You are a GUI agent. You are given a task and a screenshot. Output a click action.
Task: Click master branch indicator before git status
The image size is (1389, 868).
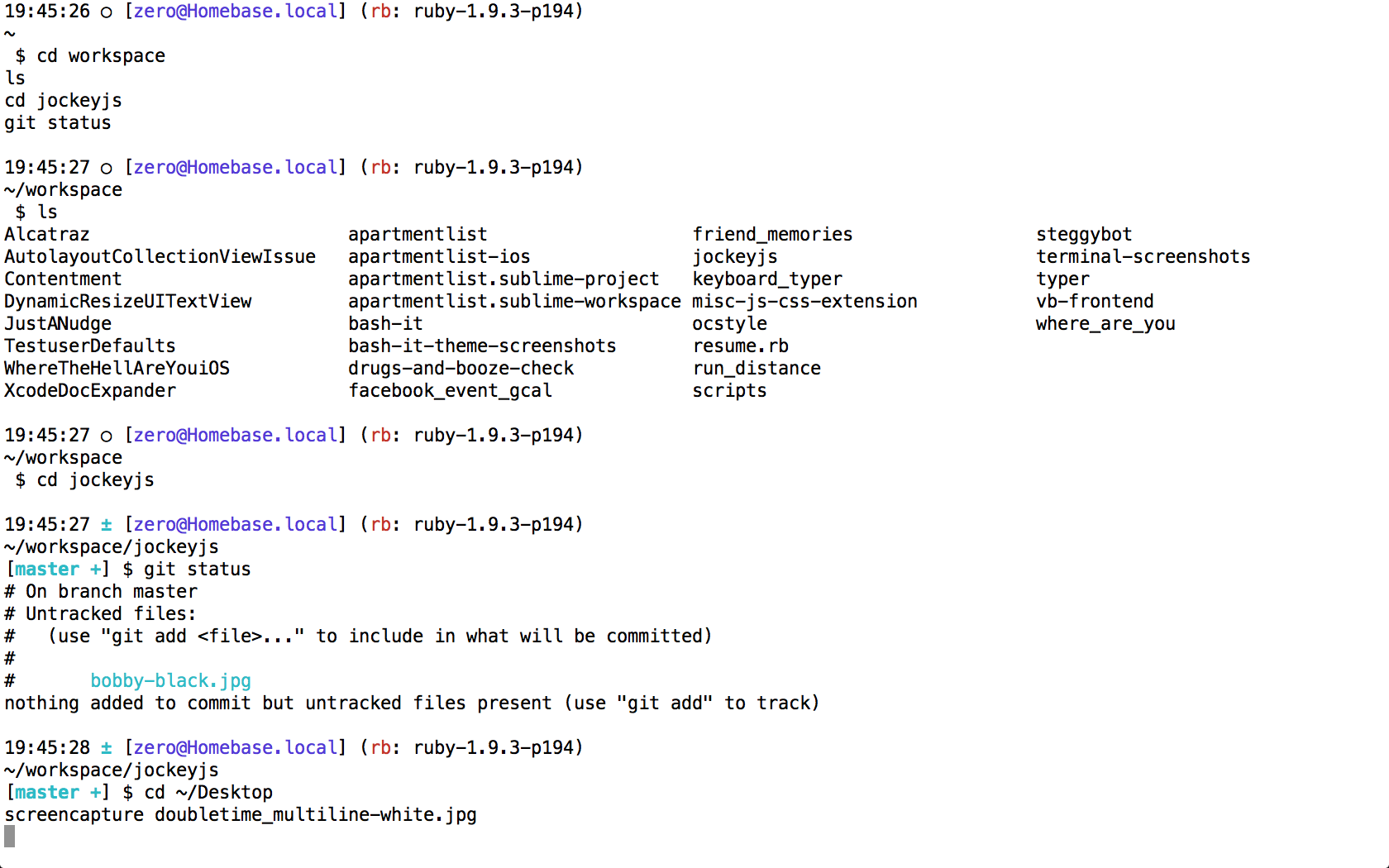(x=47, y=569)
